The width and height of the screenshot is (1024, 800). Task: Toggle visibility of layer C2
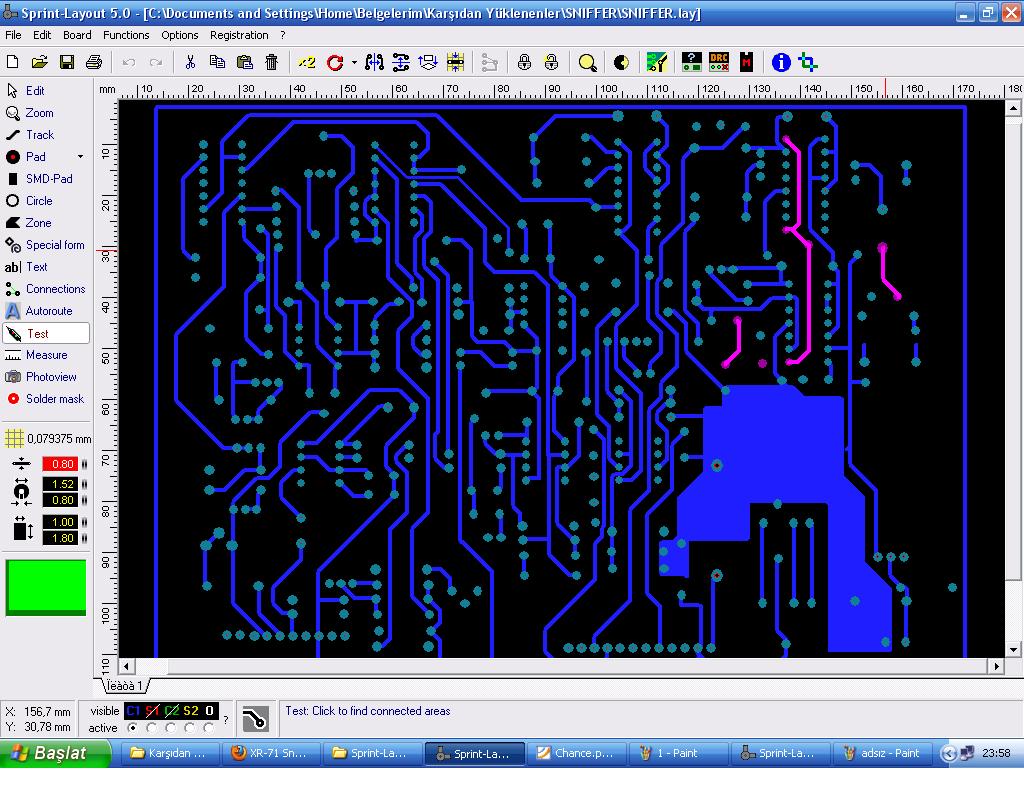pos(171,711)
